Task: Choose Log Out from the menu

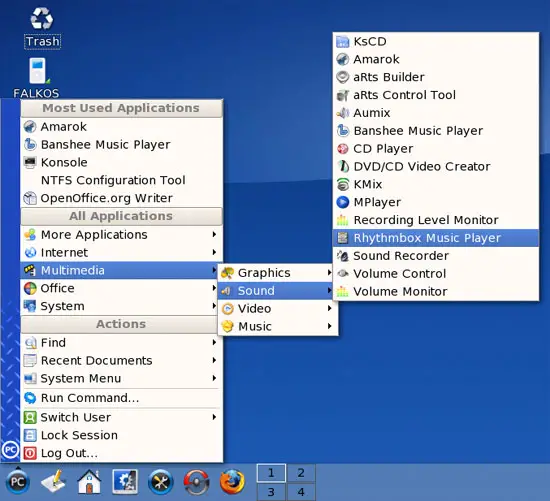Action: click(121, 453)
